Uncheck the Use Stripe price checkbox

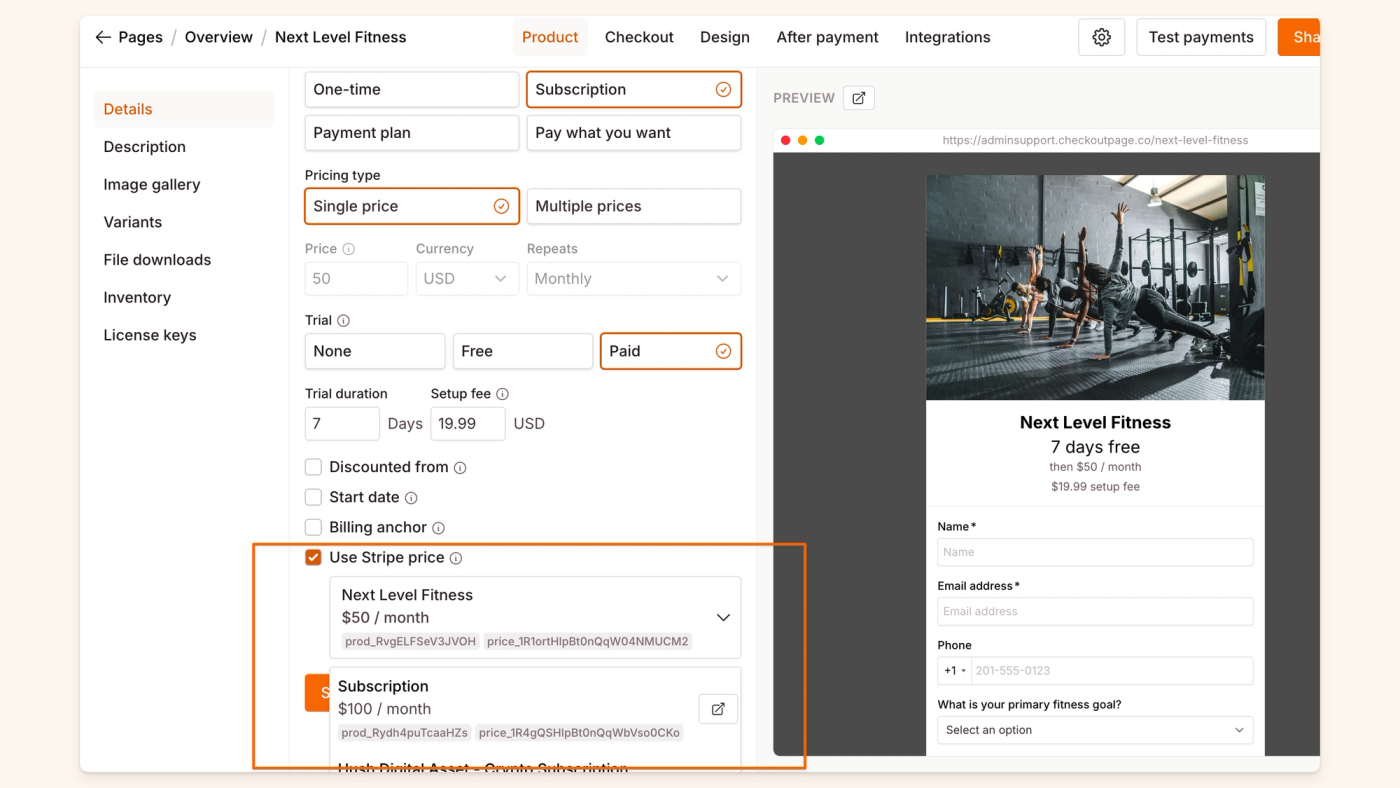pos(313,557)
